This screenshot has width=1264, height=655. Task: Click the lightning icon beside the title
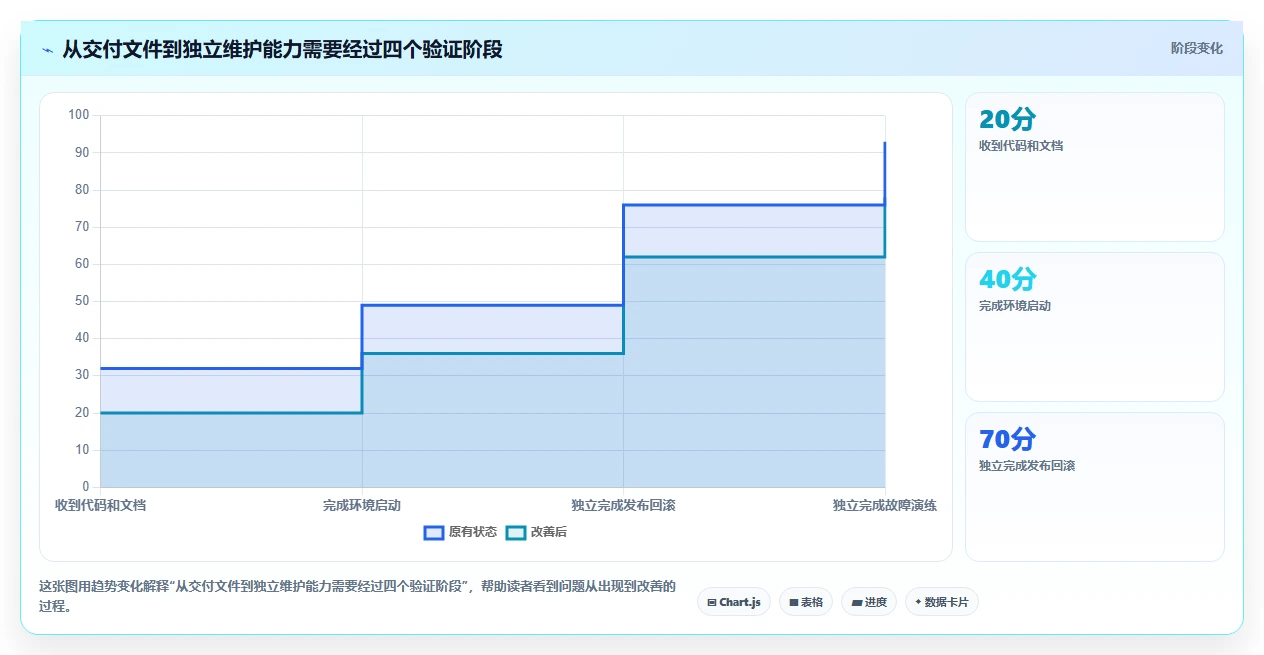[x=47, y=49]
